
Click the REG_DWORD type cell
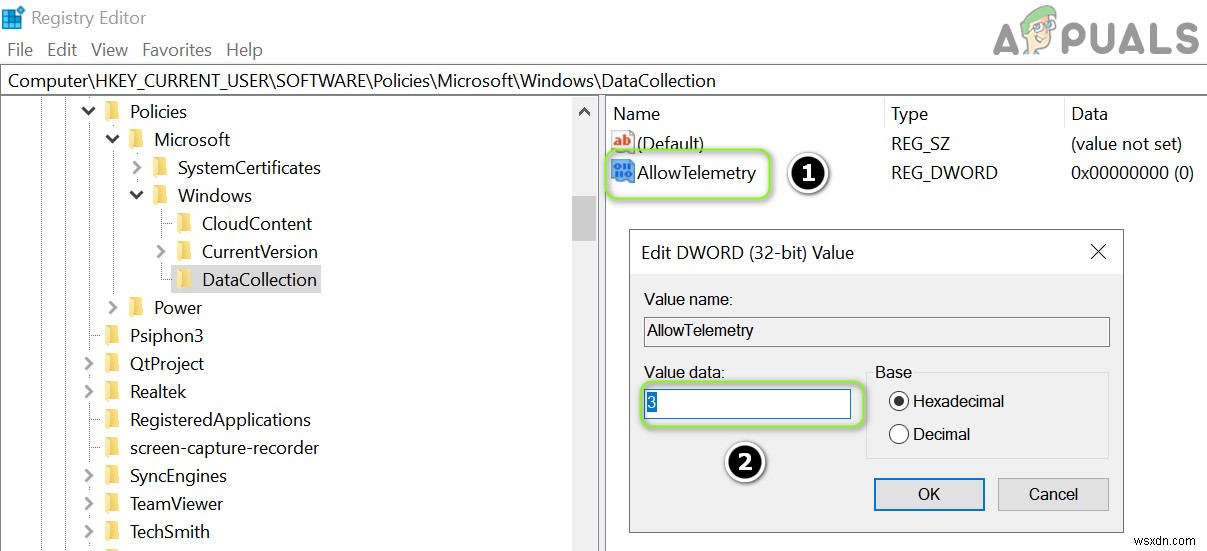(x=944, y=172)
